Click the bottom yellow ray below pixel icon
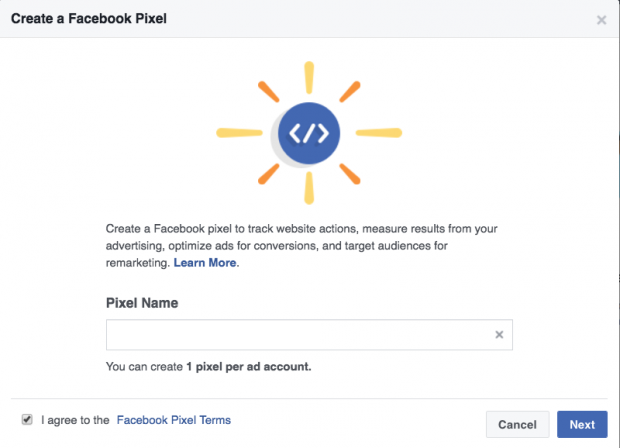620x448 pixels. [x=309, y=188]
